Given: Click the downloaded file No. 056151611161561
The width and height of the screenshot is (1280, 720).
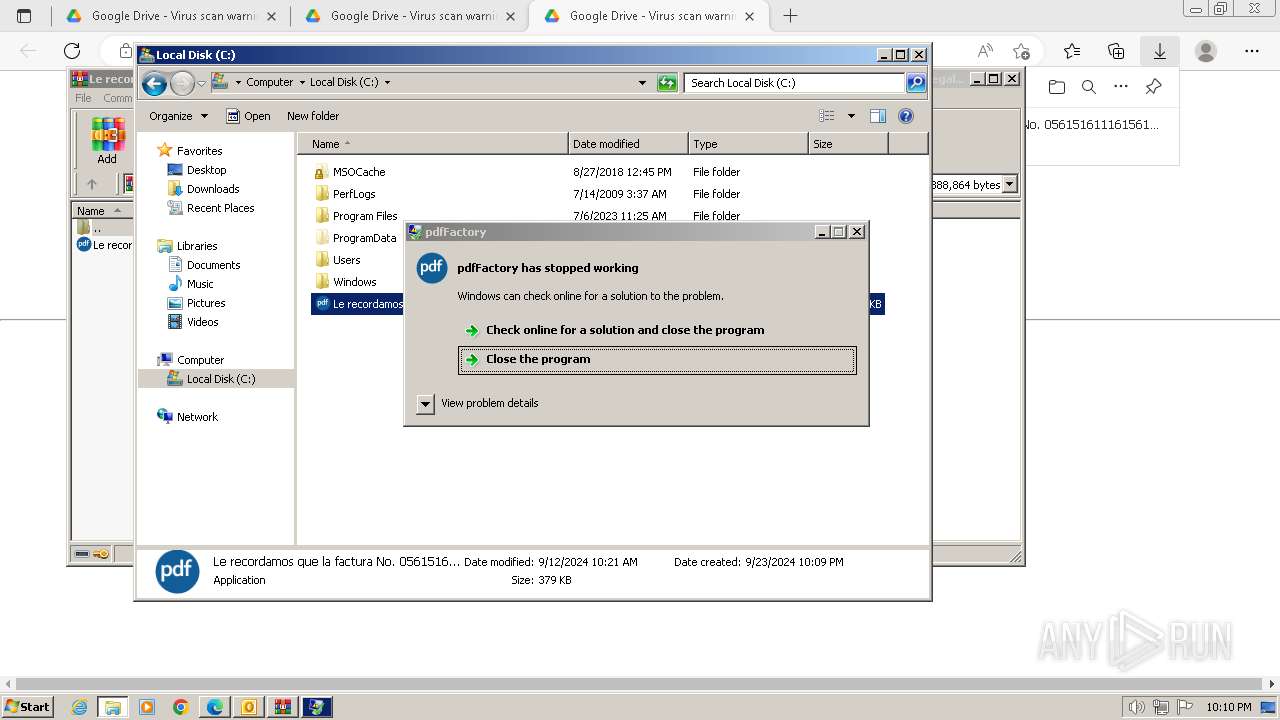Looking at the screenshot, I should click(1091, 125).
